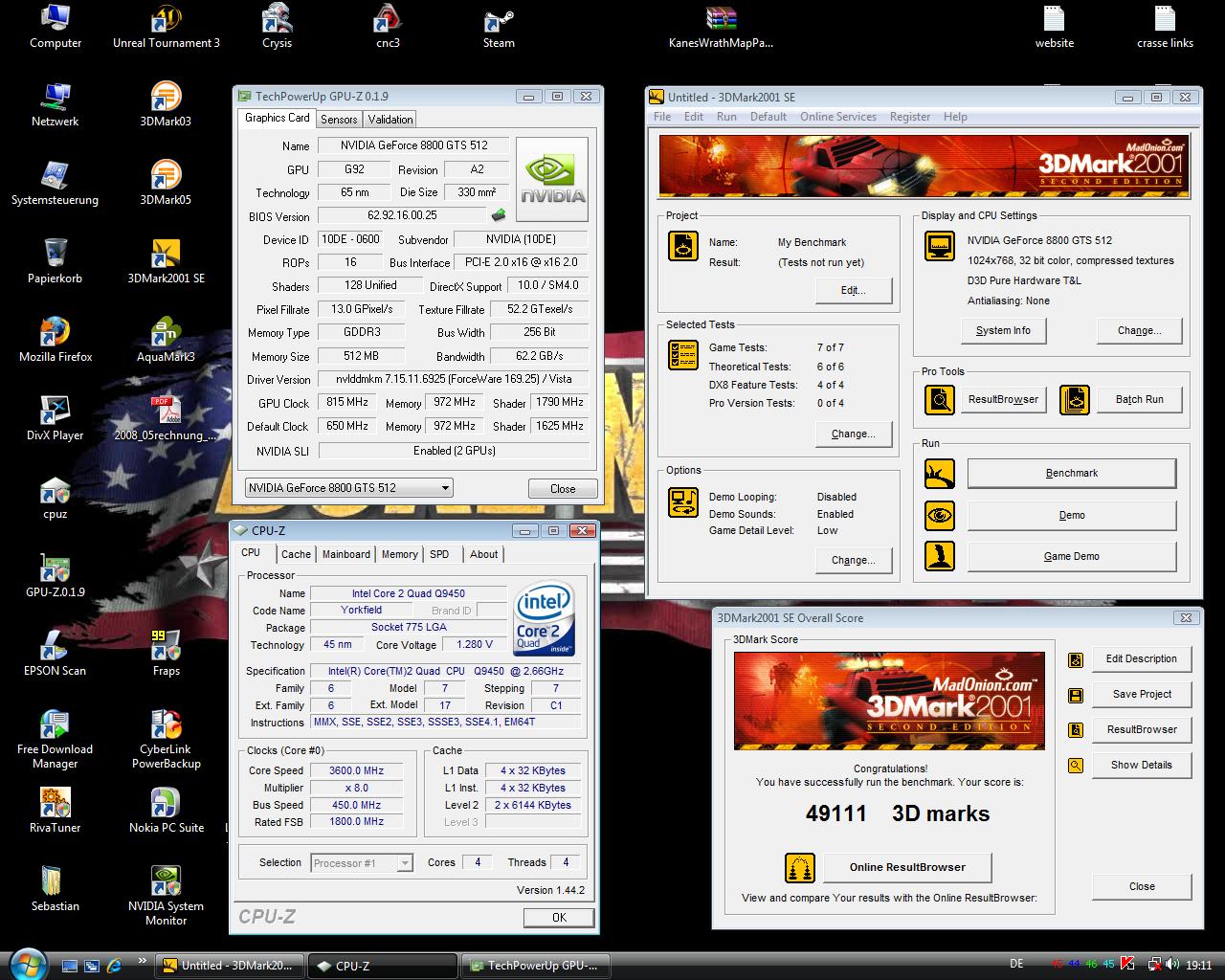
Task: Open the About tab in CPU-Z
Action: [483, 554]
